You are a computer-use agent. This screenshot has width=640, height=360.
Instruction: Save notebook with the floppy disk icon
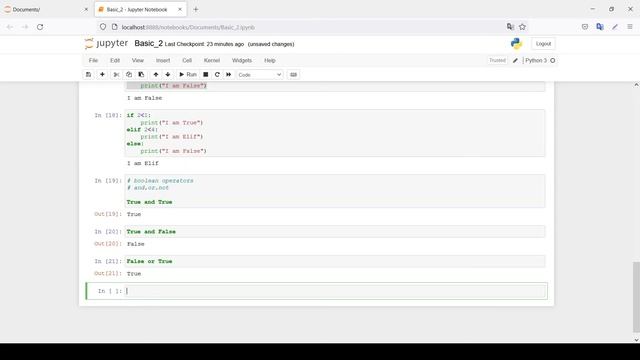pos(88,75)
